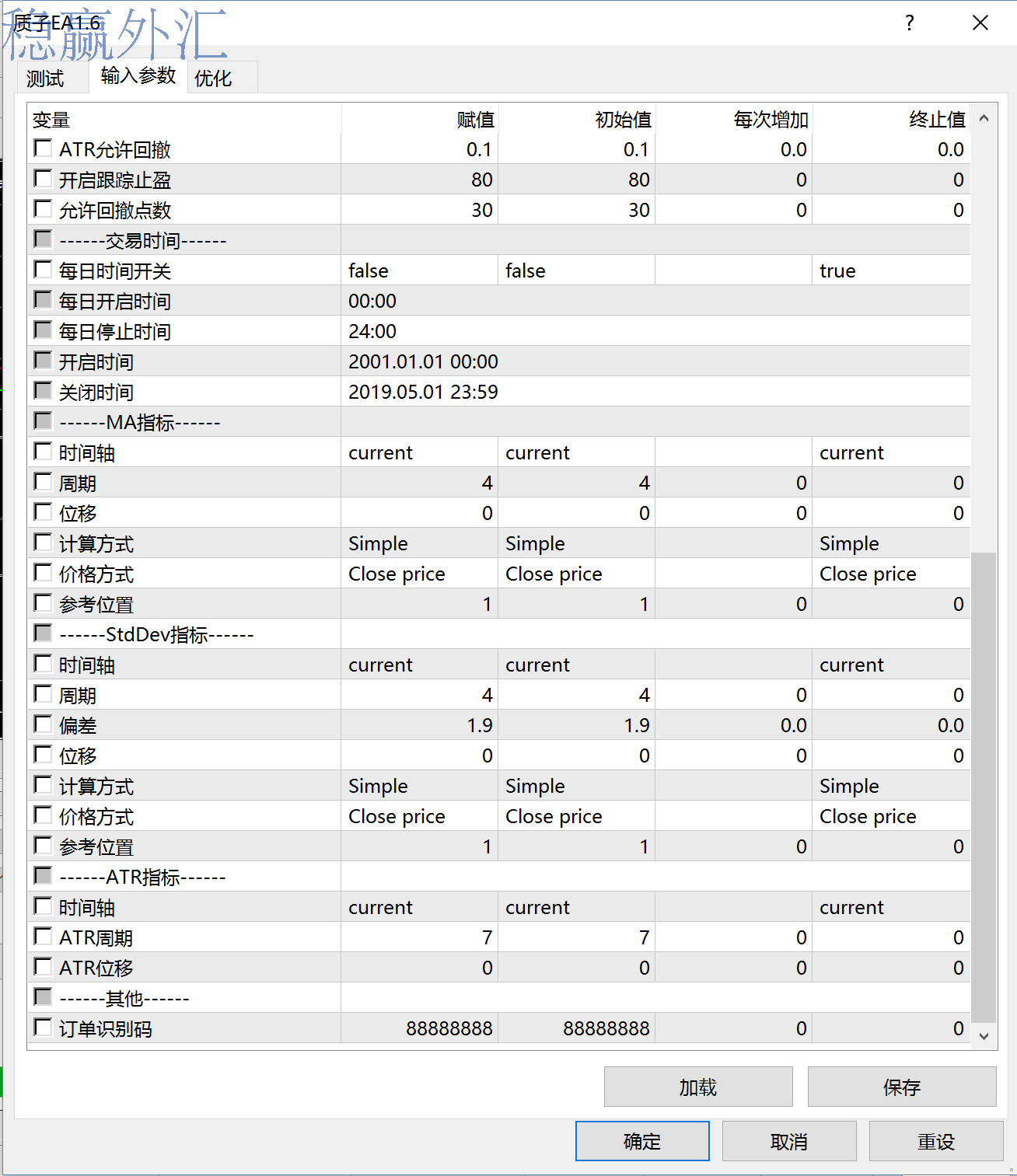This screenshot has width=1017, height=1176.
Task: Click the vertical scrollbar thumb
Action: click(x=984, y=787)
